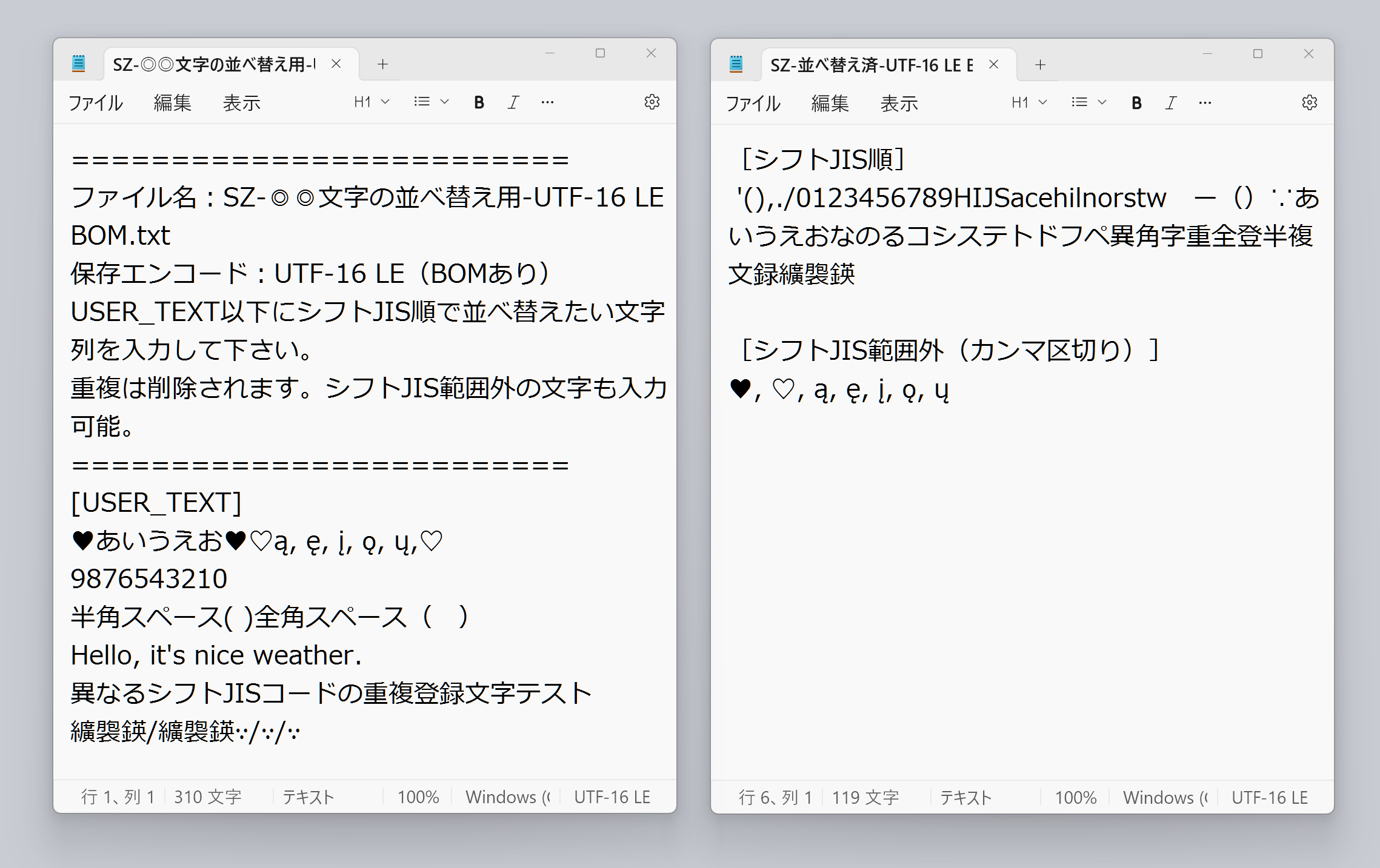Add new tab in left Notepad window

click(382, 64)
